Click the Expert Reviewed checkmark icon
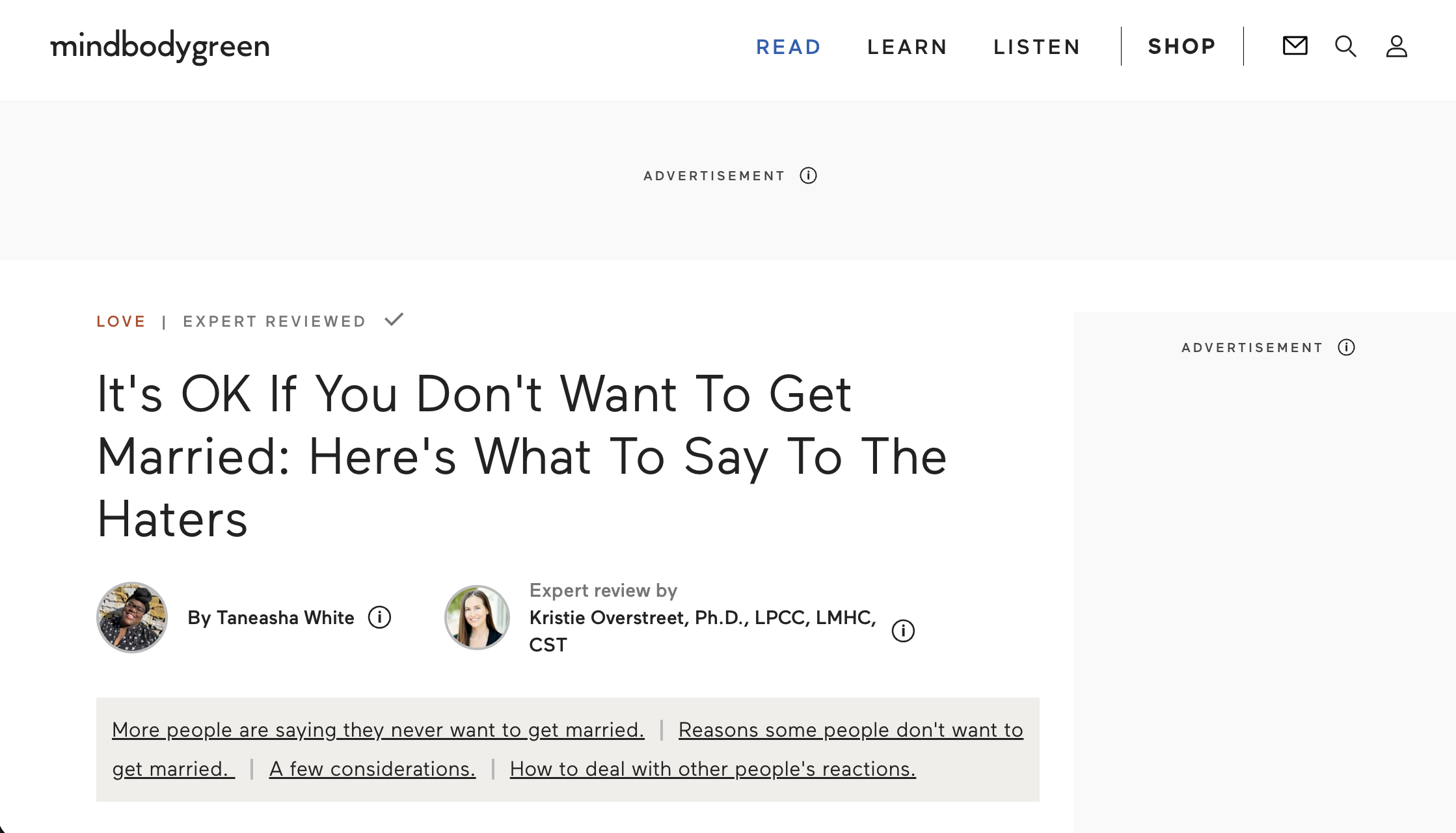The width and height of the screenshot is (1456, 833). click(x=394, y=320)
